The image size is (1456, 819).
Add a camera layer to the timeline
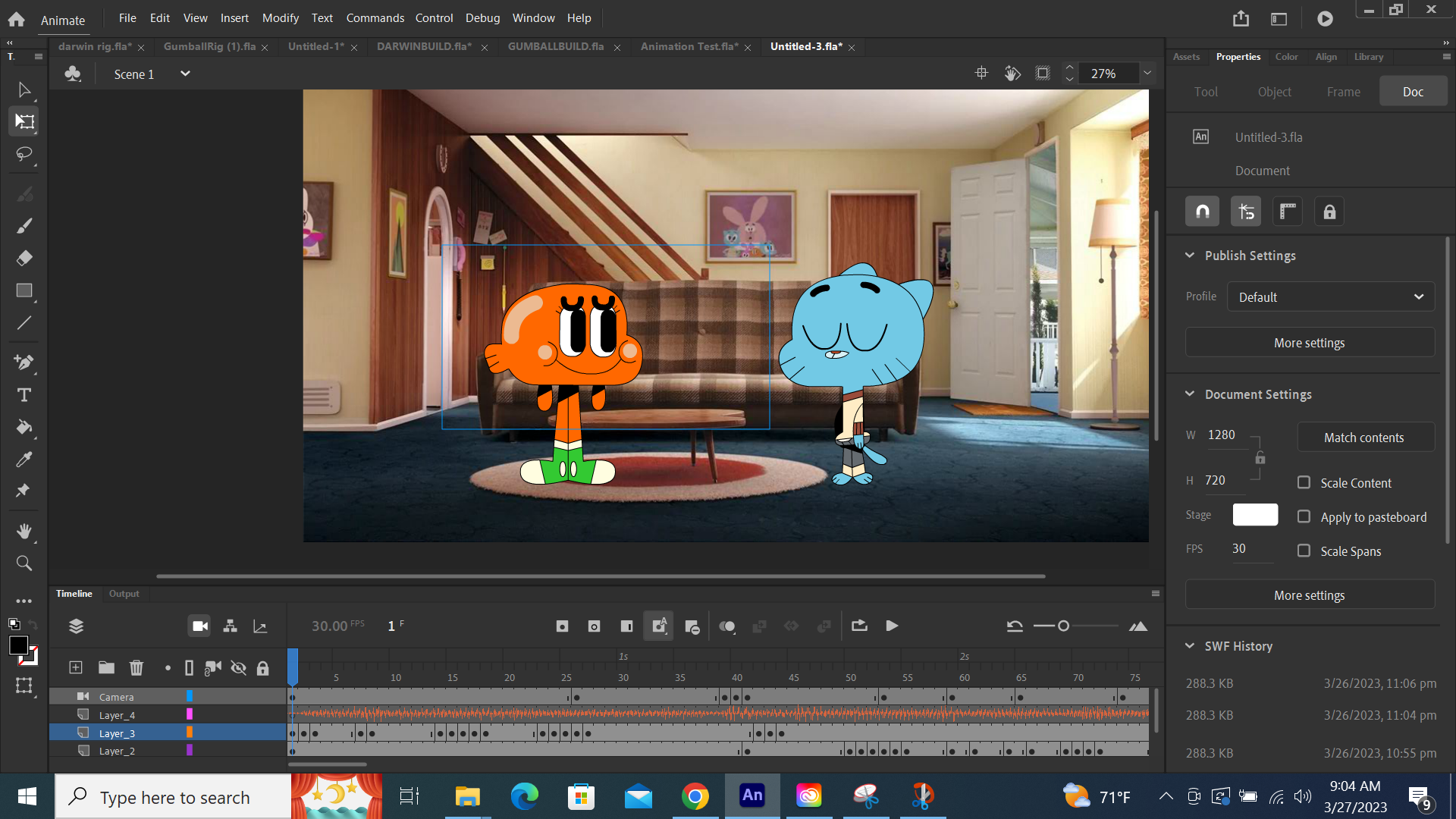pyautogui.click(x=199, y=626)
